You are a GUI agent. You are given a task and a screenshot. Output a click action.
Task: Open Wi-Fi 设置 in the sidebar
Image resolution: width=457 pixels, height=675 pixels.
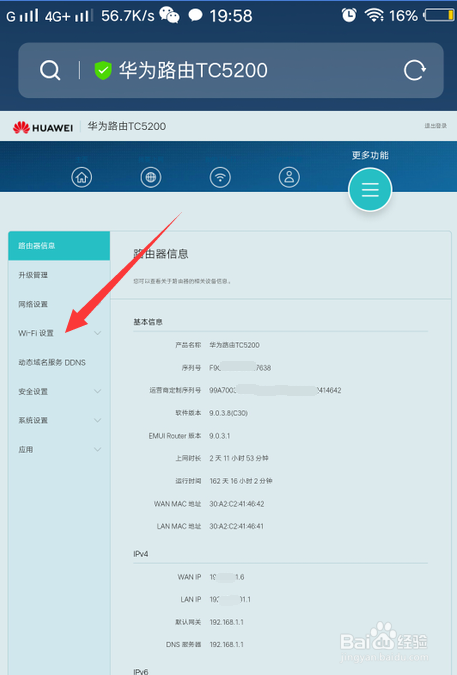(x=59, y=333)
